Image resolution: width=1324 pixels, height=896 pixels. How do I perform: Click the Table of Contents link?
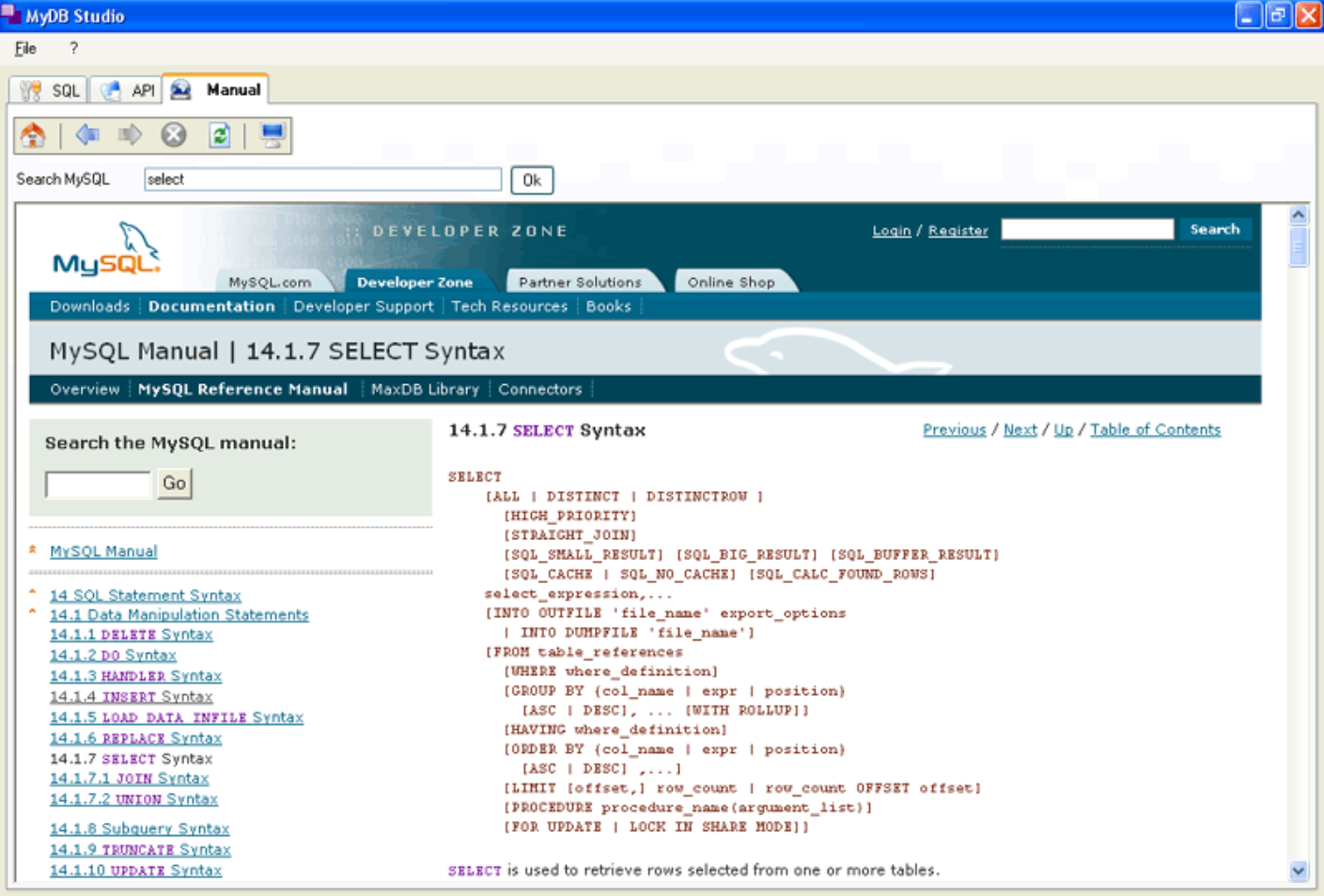[1156, 429]
